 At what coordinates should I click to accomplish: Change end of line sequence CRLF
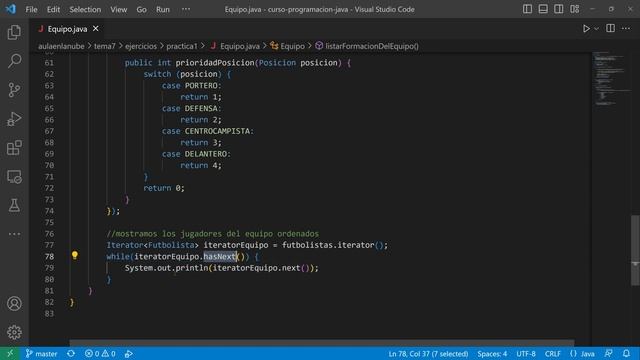[x=553, y=353]
